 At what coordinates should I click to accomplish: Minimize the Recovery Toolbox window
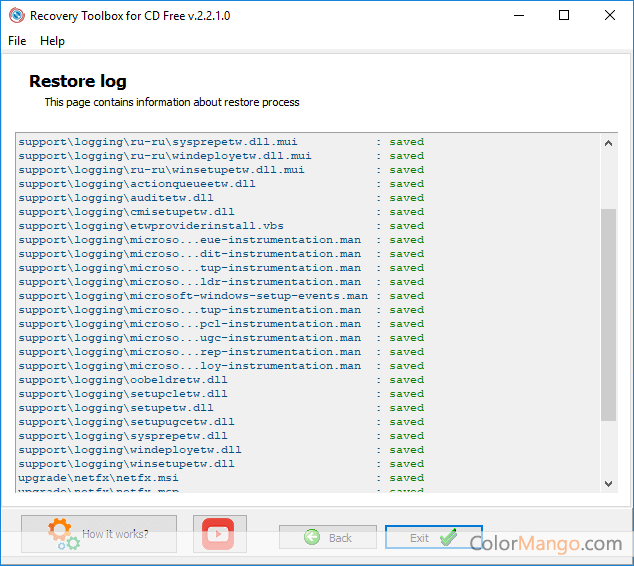coord(518,16)
